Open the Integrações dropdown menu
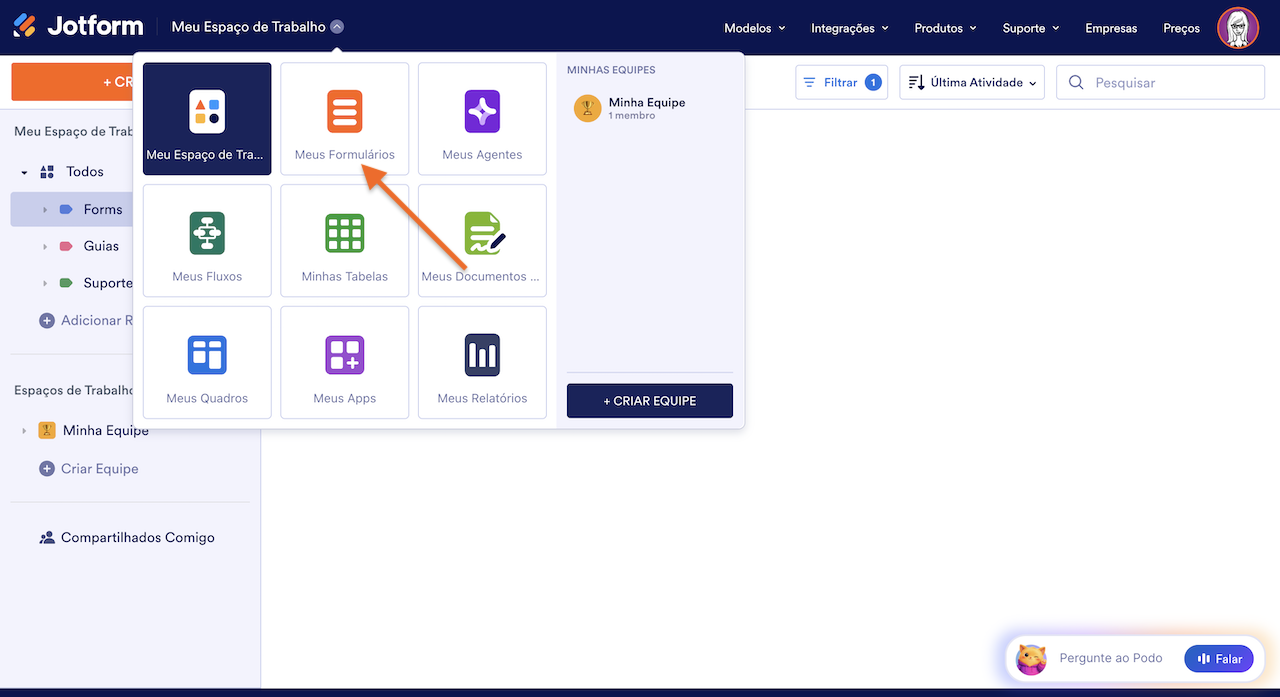This screenshot has height=697, width=1280. click(x=850, y=28)
